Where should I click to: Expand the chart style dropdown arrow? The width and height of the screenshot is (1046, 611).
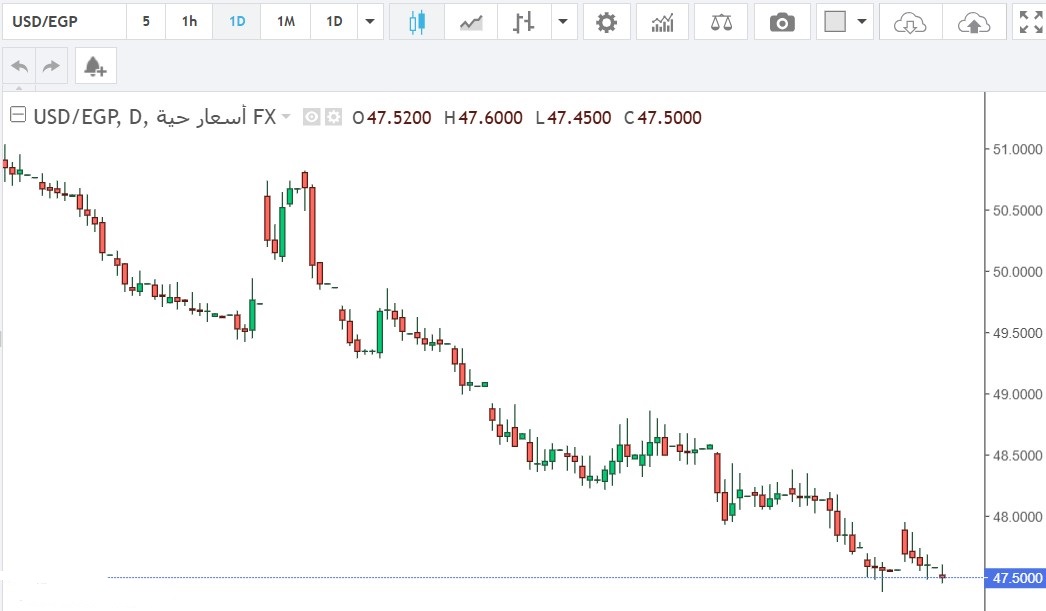pos(565,21)
